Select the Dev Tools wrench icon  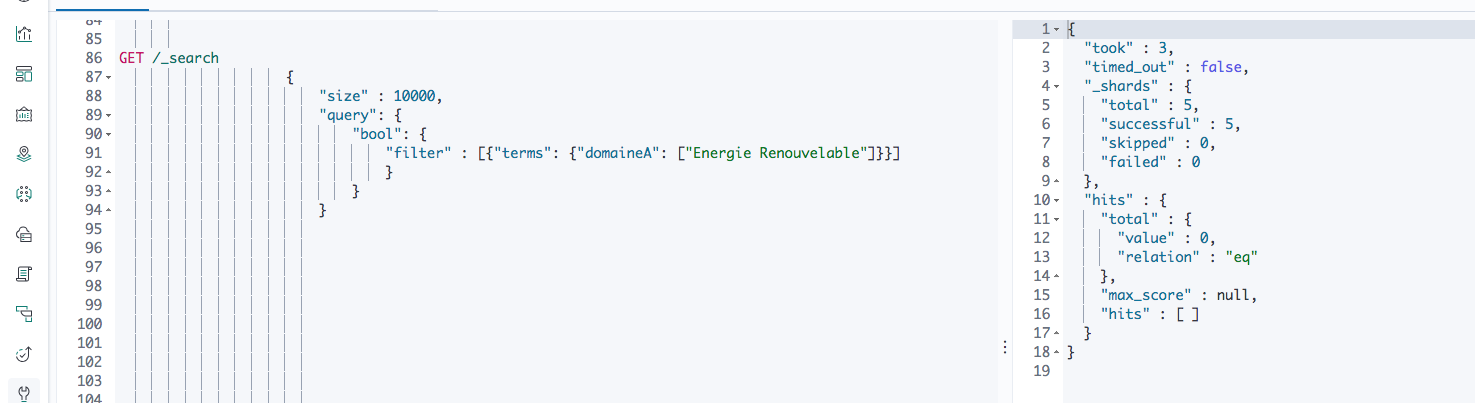(x=25, y=393)
